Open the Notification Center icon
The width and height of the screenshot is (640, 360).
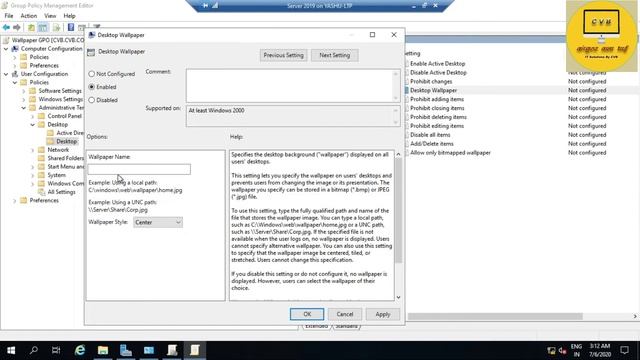624,350
